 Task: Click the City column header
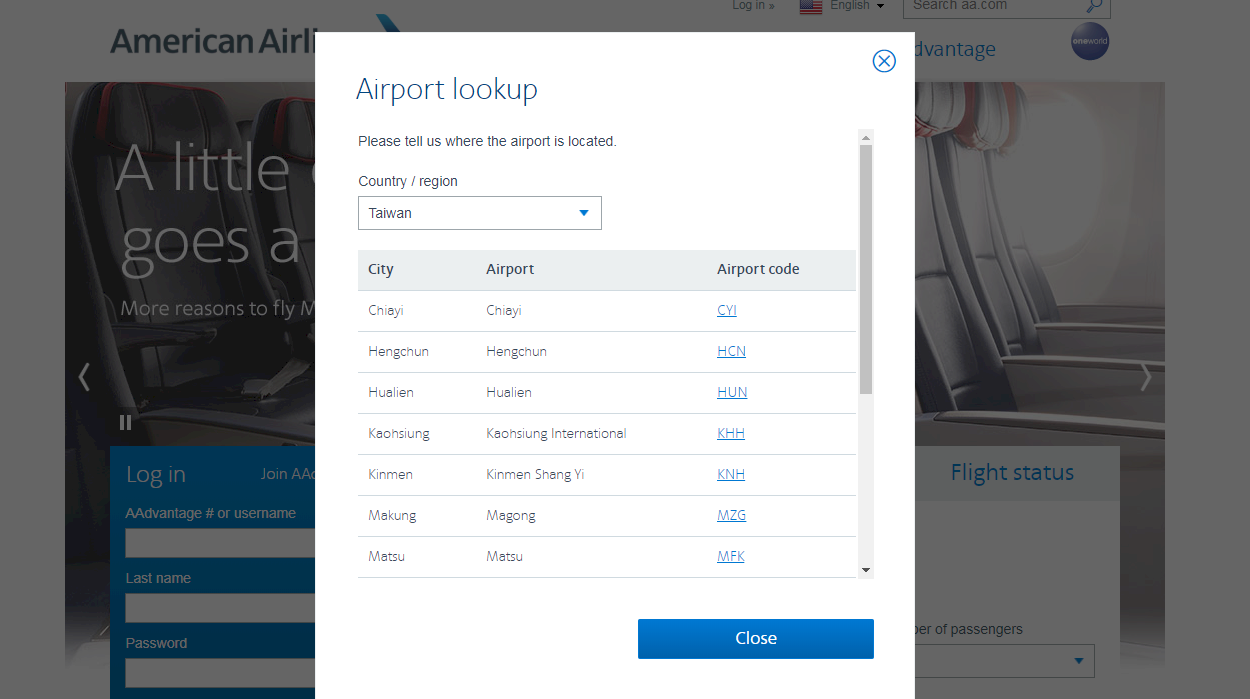[x=381, y=269]
